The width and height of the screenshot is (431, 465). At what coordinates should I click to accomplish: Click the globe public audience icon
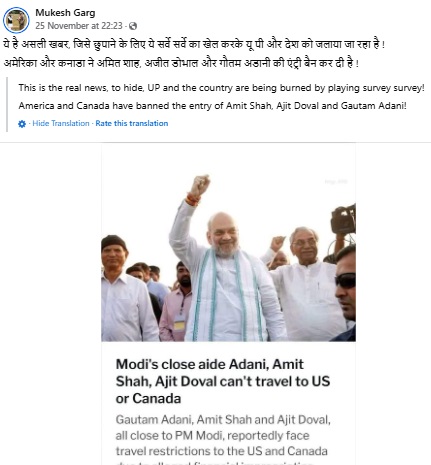point(133,26)
